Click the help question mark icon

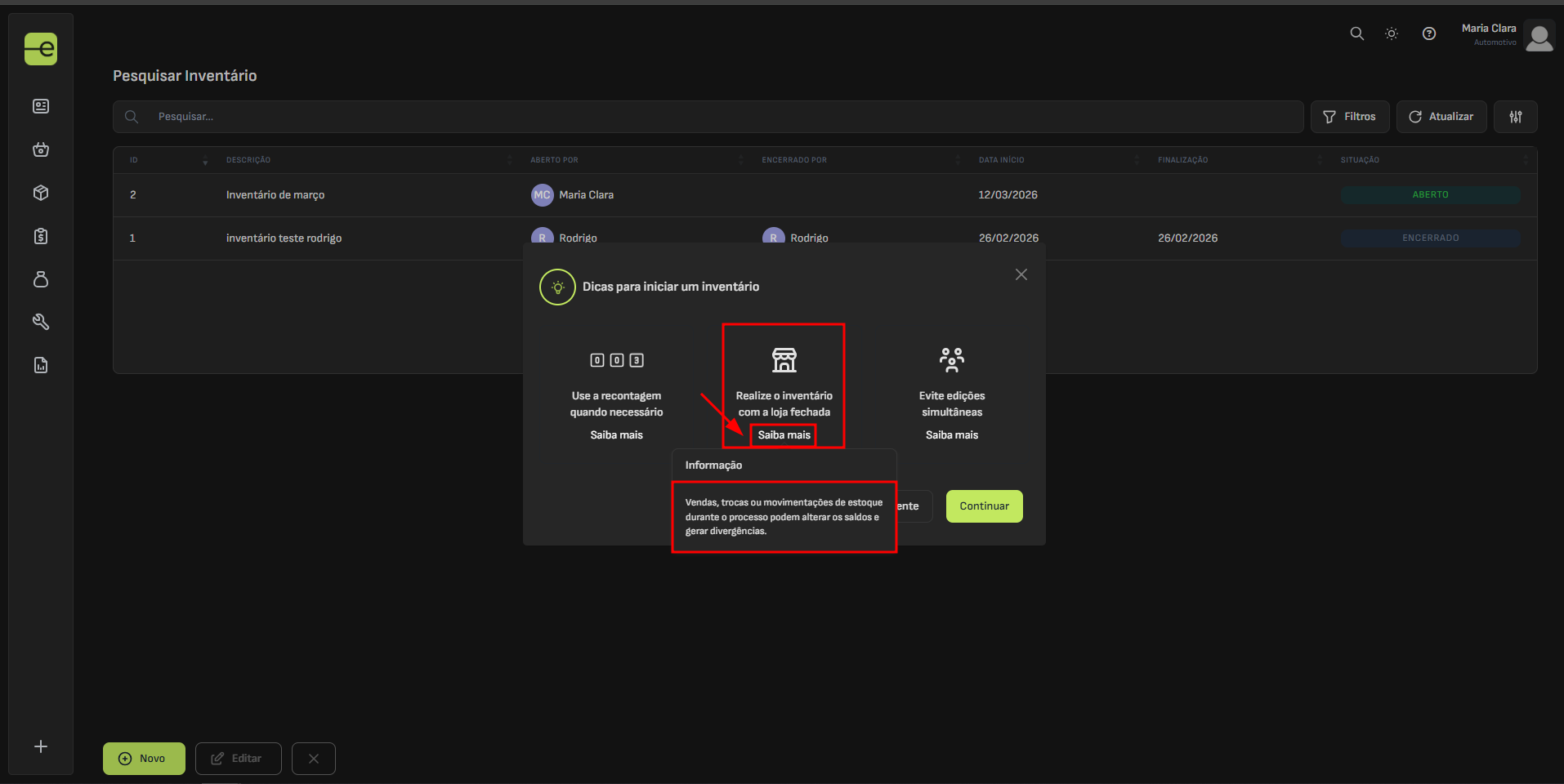tap(1429, 33)
